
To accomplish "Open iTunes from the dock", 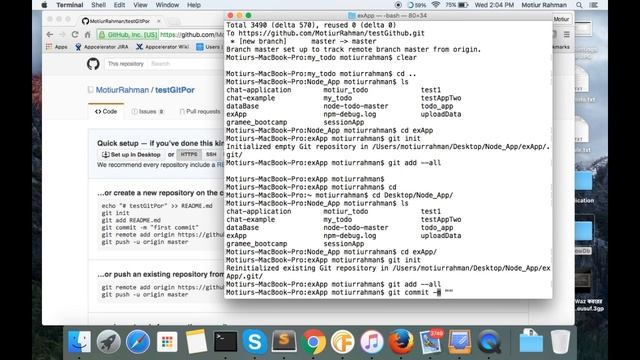I will (371, 341).
